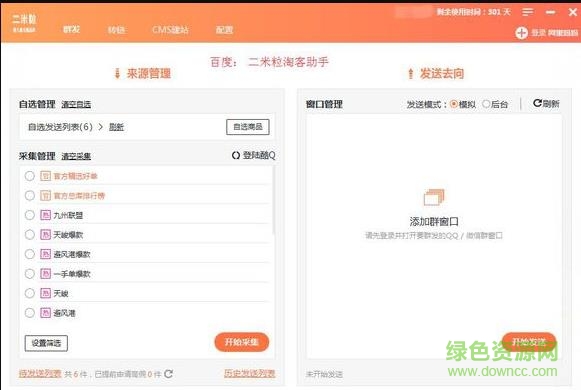Click the 未开始发送 status text
The height and width of the screenshot is (390, 581).
pos(324,374)
